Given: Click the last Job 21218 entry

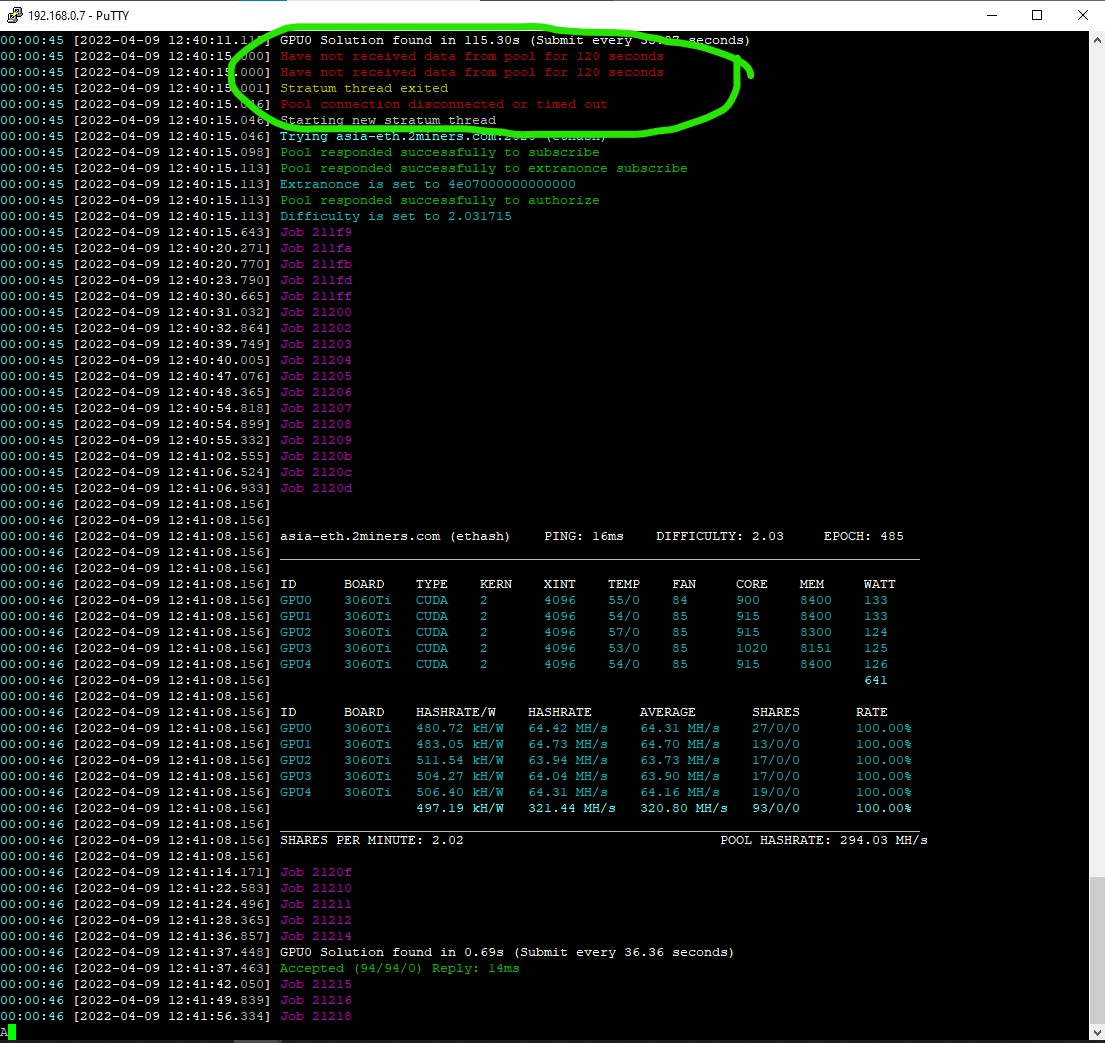Looking at the screenshot, I should (316, 1016).
